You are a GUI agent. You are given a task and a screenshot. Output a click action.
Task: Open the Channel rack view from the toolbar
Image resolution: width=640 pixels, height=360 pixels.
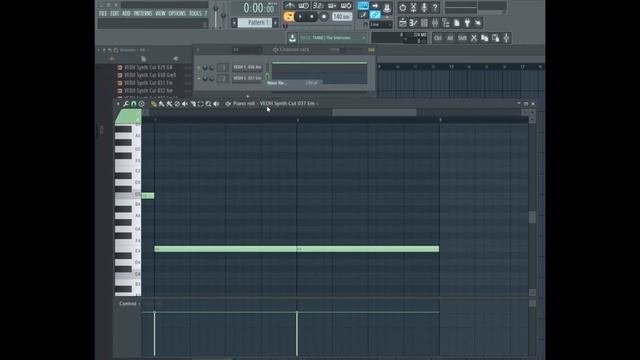click(x=424, y=23)
